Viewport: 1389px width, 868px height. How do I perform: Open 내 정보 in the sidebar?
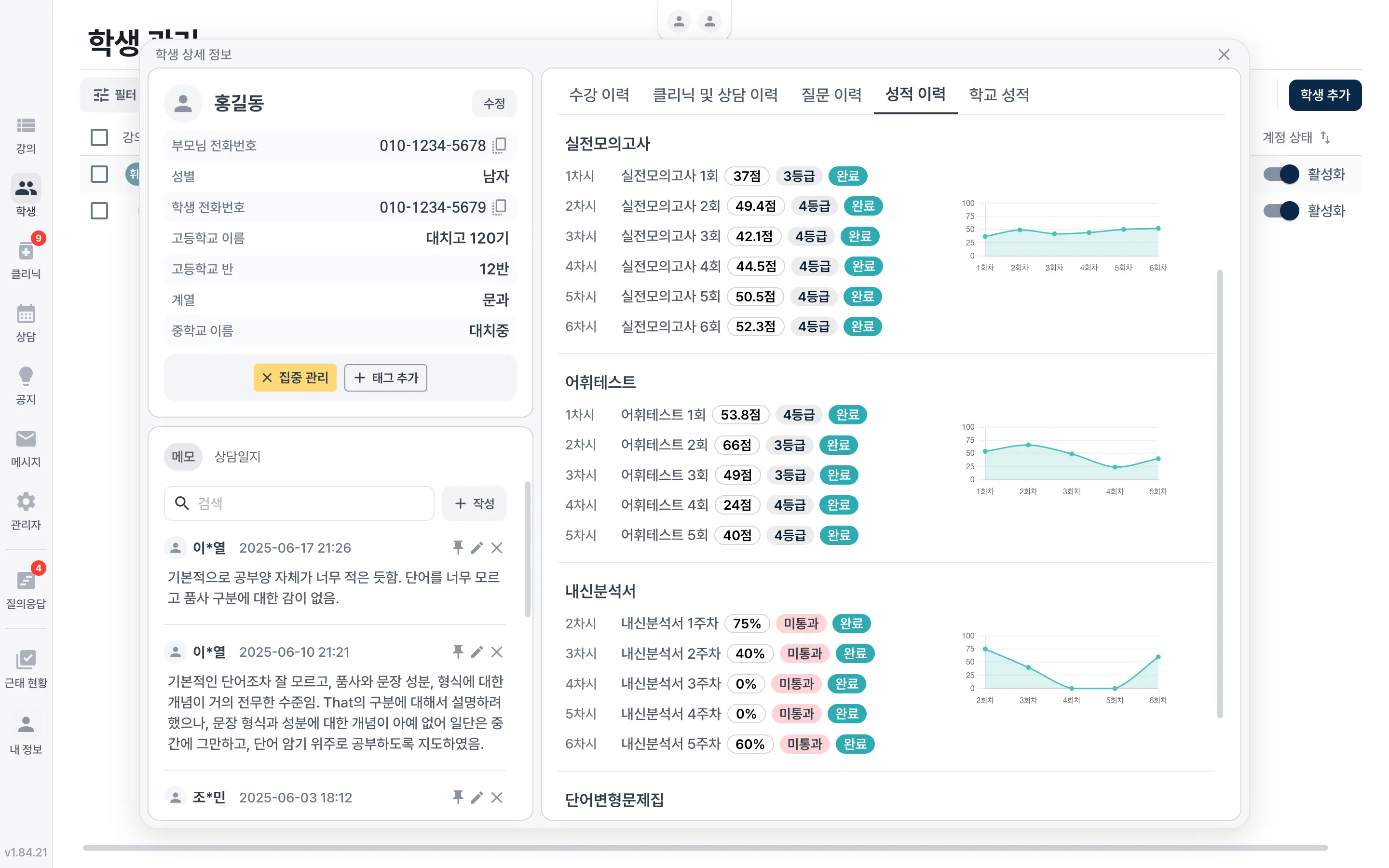[x=26, y=732]
